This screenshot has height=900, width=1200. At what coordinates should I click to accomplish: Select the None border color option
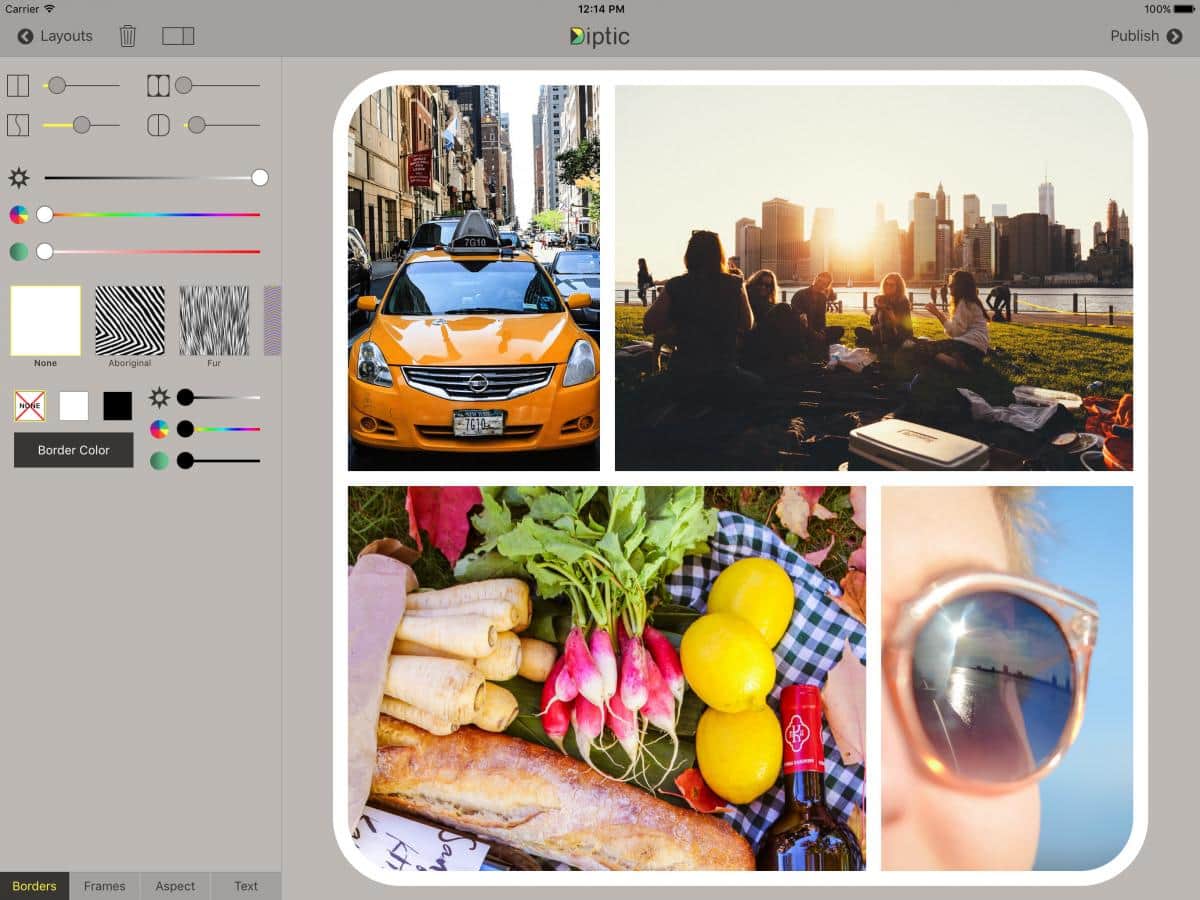[x=30, y=406]
